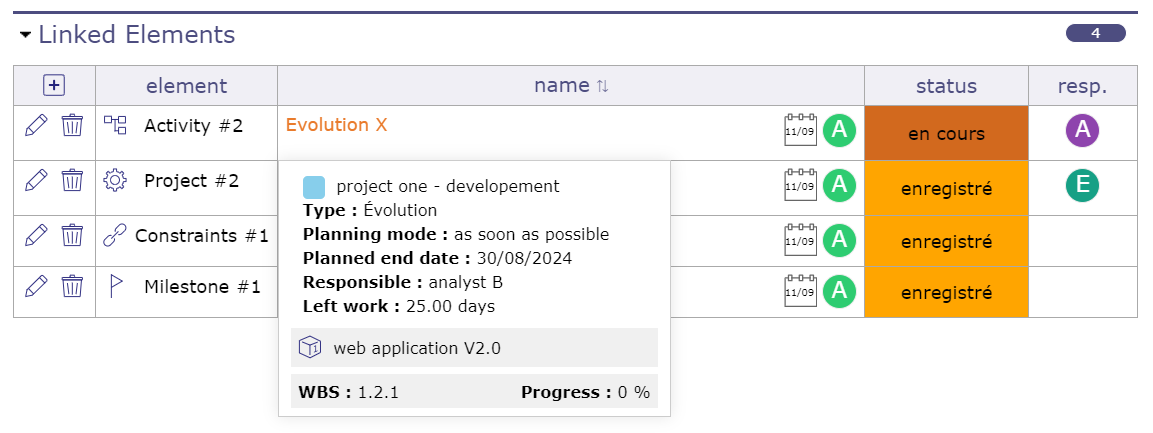Click the teal E responsible avatar
Screen dimensions: 1153x433
pos(1082,186)
